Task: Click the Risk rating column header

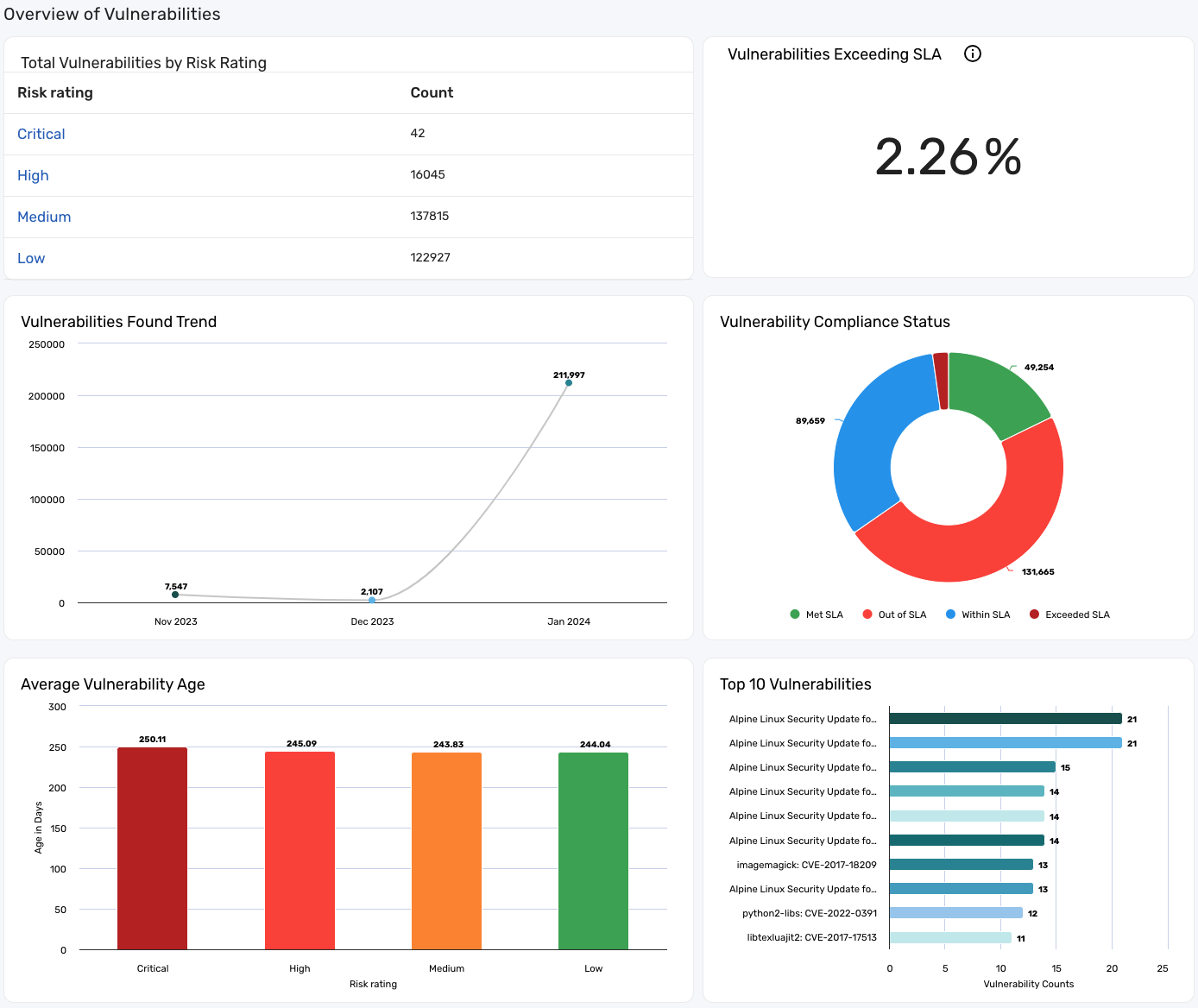Action: (x=55, y=92)
